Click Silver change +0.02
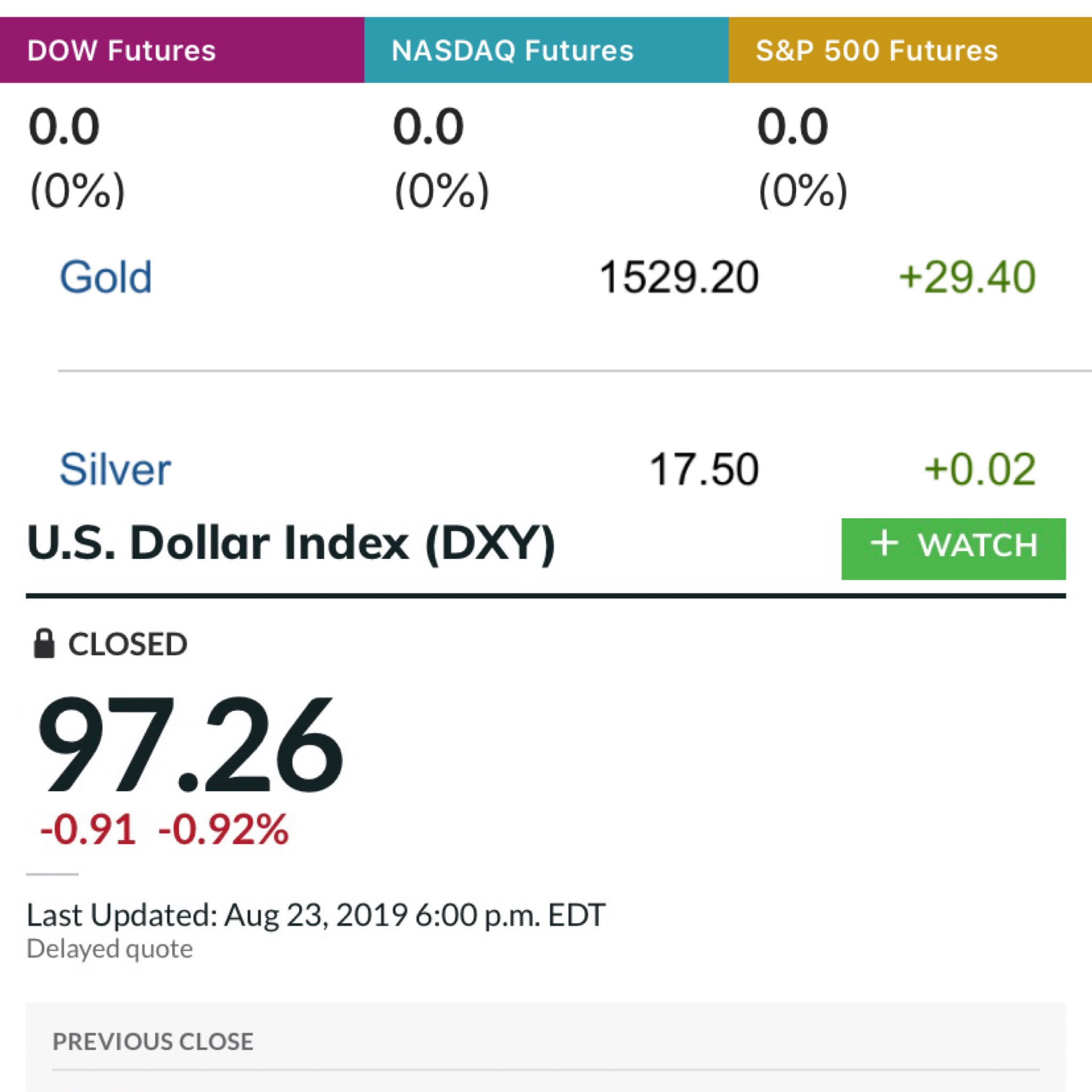The width and height of the screenshot is (1092, 1092). 979,469
